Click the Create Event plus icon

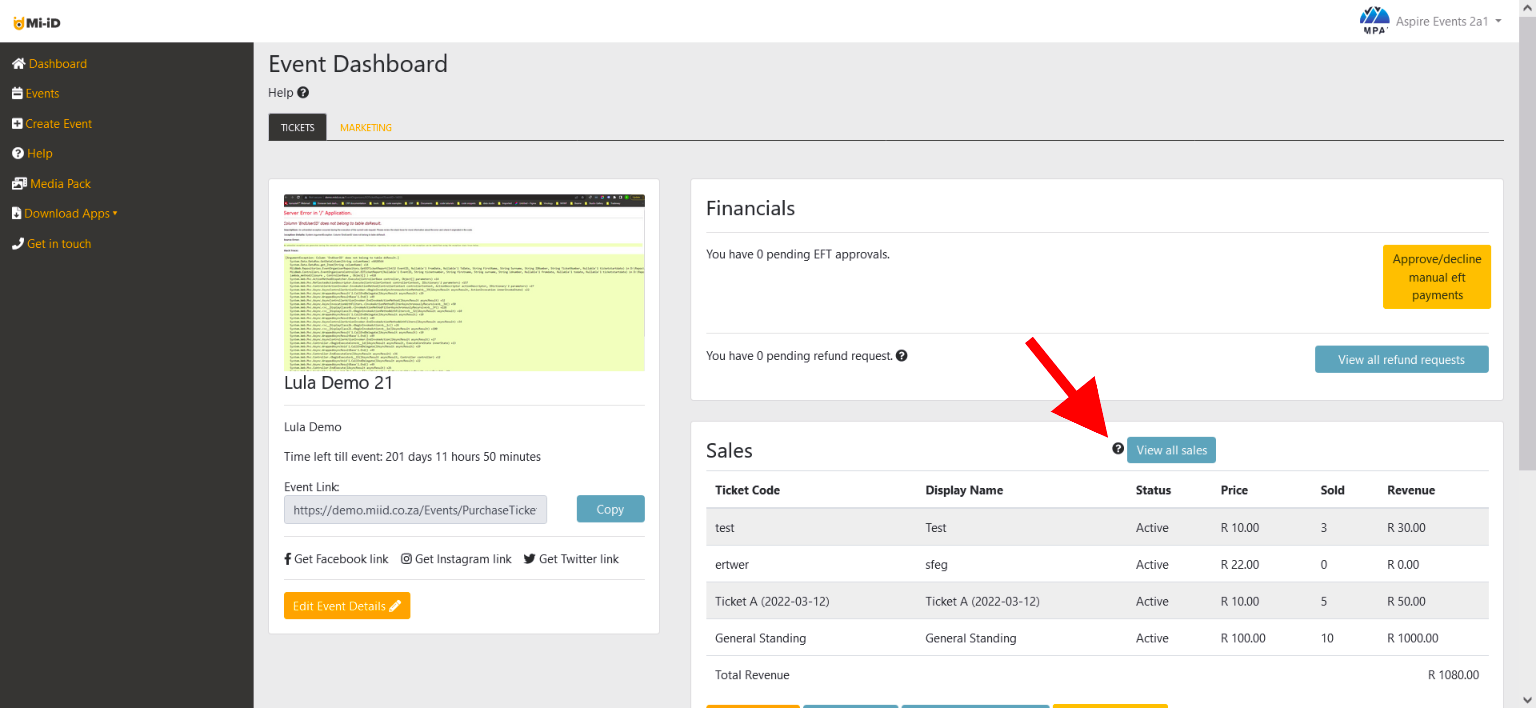pos(17,124)
